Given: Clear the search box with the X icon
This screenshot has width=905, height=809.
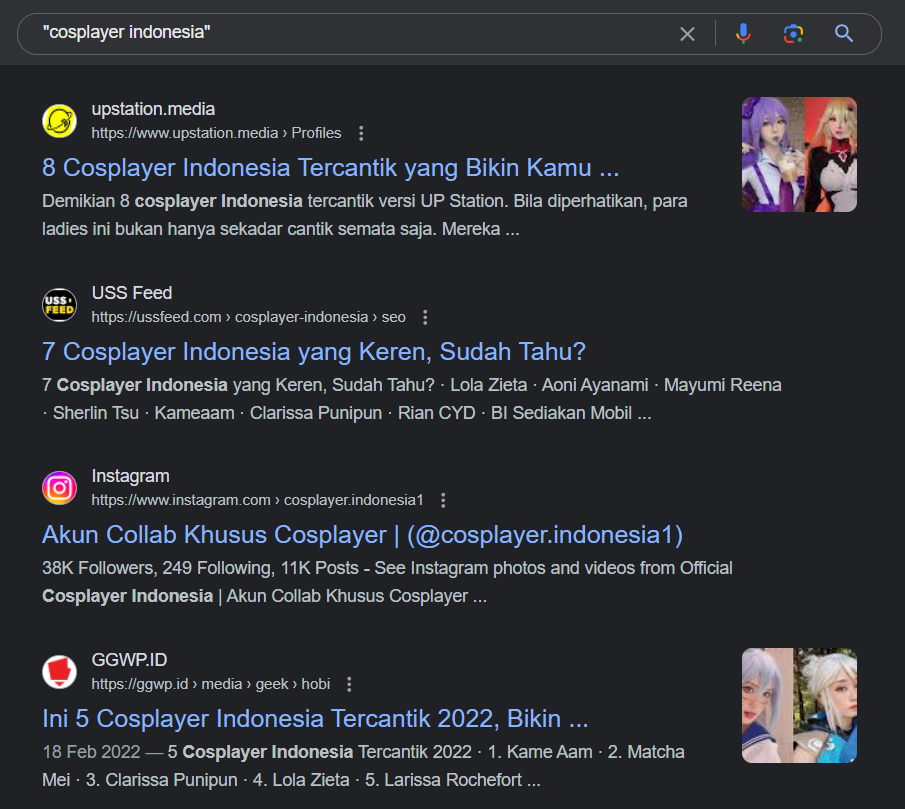Looking at the screenshot, I should [x=687, y=34].
